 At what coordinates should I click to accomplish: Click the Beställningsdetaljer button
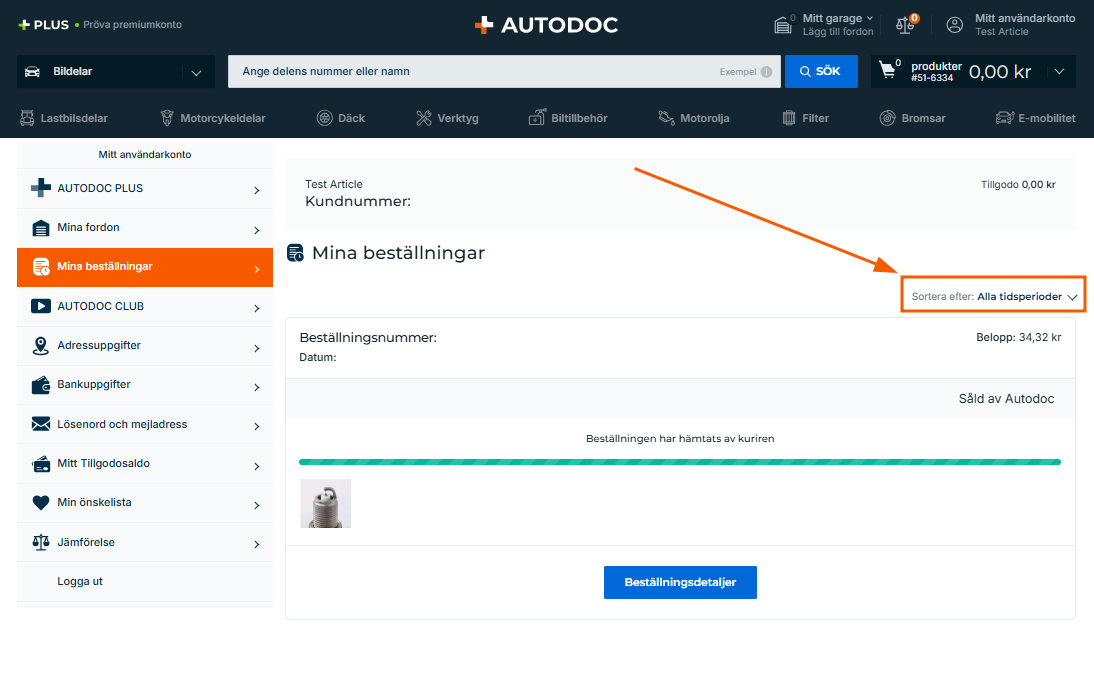click(680, 582)
